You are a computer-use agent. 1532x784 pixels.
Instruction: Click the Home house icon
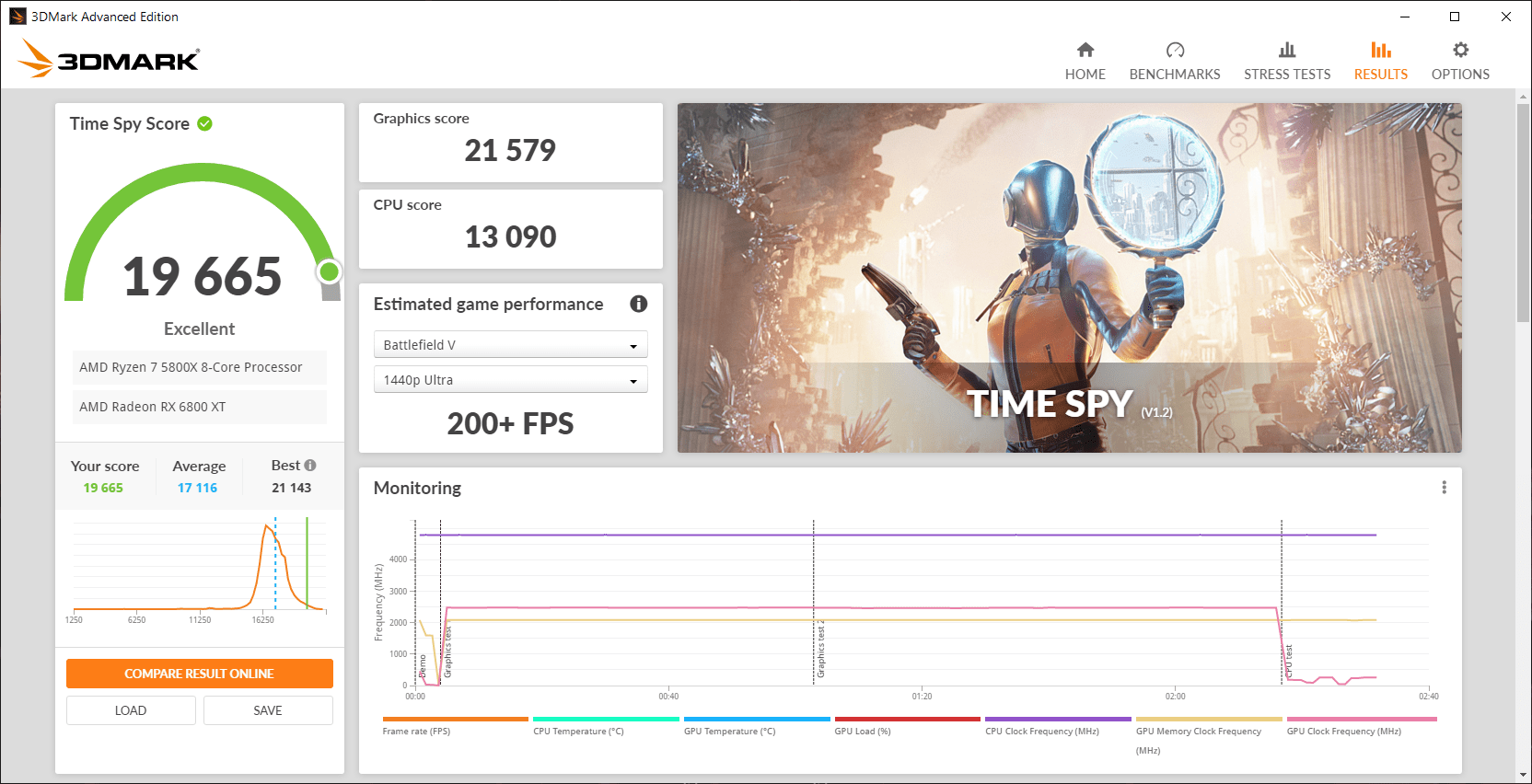1085,50
